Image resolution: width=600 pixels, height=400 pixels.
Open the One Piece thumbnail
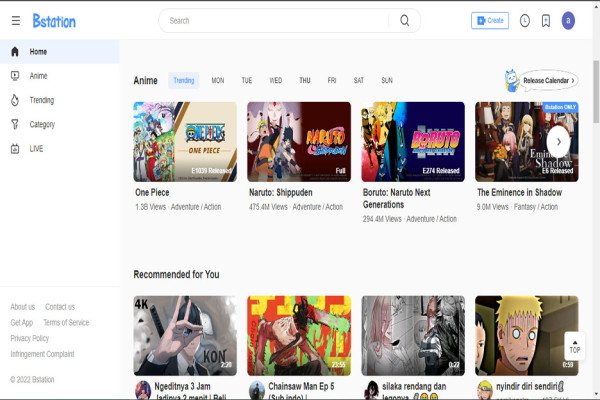[185, 142]
